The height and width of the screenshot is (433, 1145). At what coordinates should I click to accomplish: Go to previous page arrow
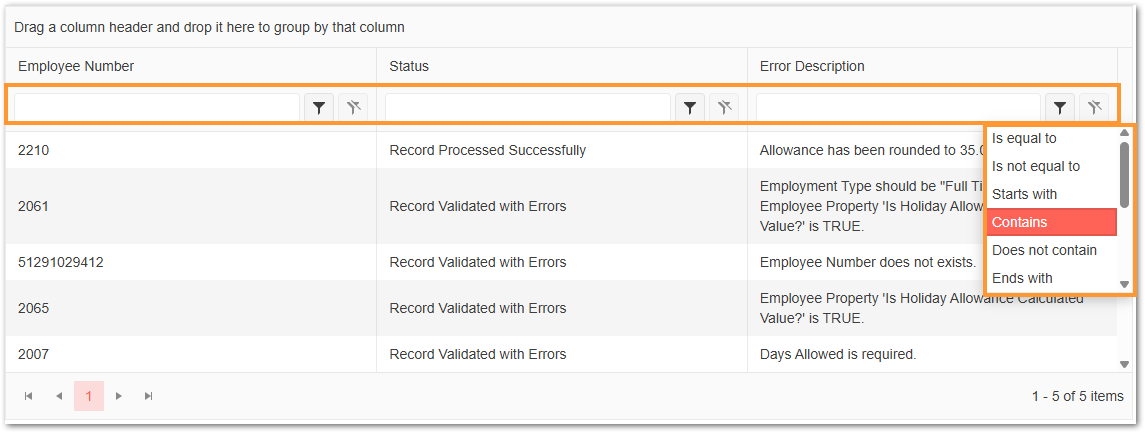pos(58,396)
